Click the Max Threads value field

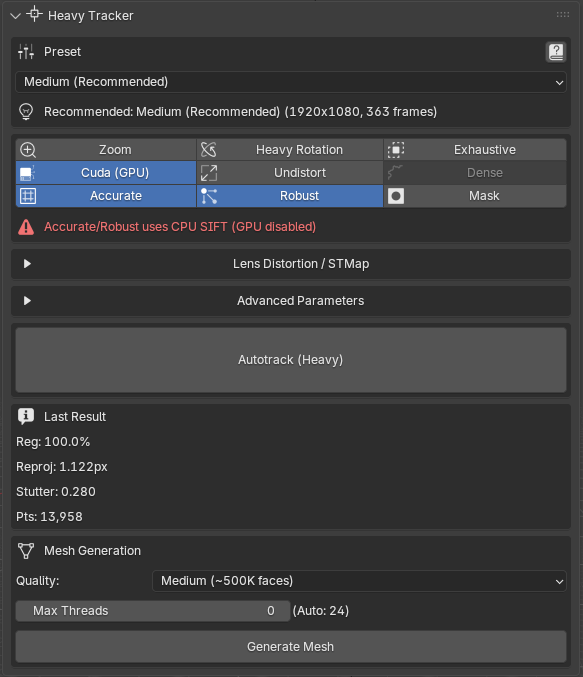[x=153, y=611]
